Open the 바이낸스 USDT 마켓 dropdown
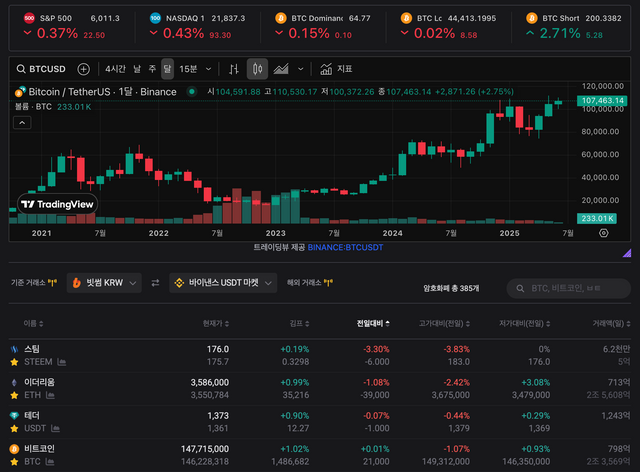Image resolution: width=640 pixels, height=472 pixels. 223,283
